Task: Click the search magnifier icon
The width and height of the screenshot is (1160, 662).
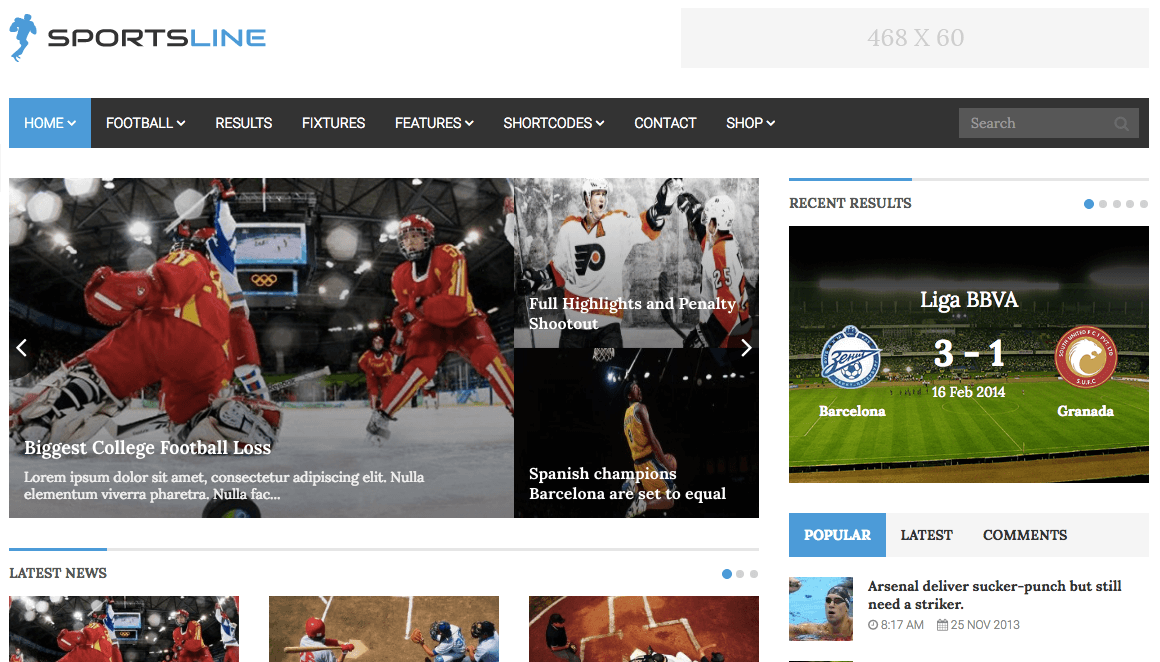Action: 1122,124
